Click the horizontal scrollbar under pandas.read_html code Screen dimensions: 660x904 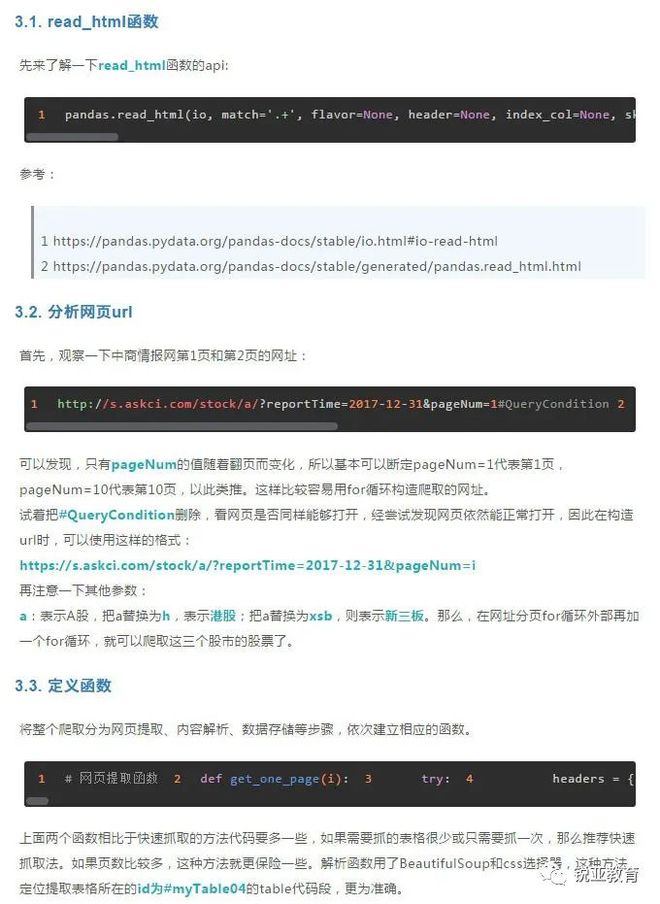72,137
